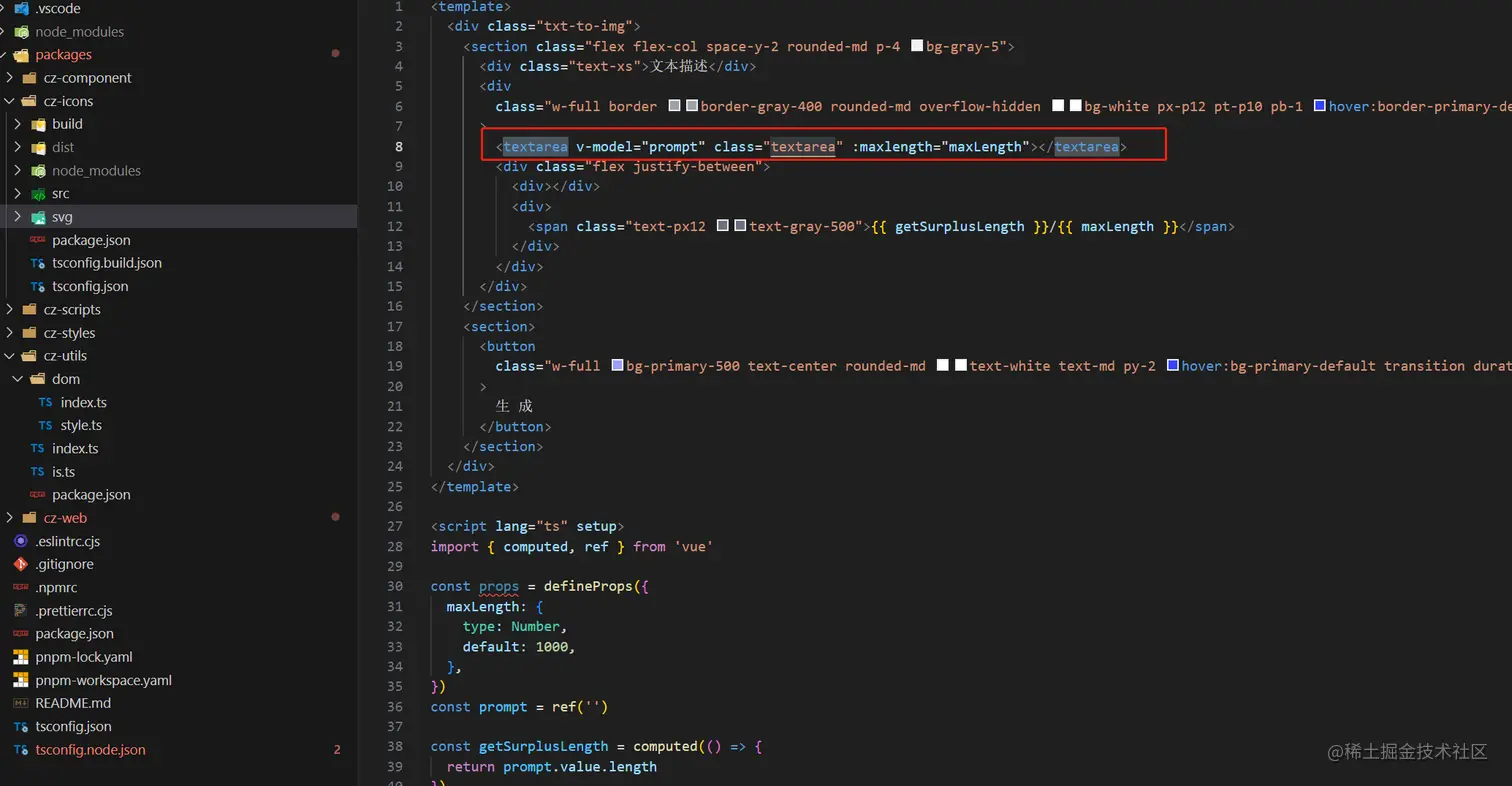Image resolution: width=1512 pixels, height=786 pixels.
Task: Click the color swatch before bg-gray-5
Action: (x=917, y=46)
